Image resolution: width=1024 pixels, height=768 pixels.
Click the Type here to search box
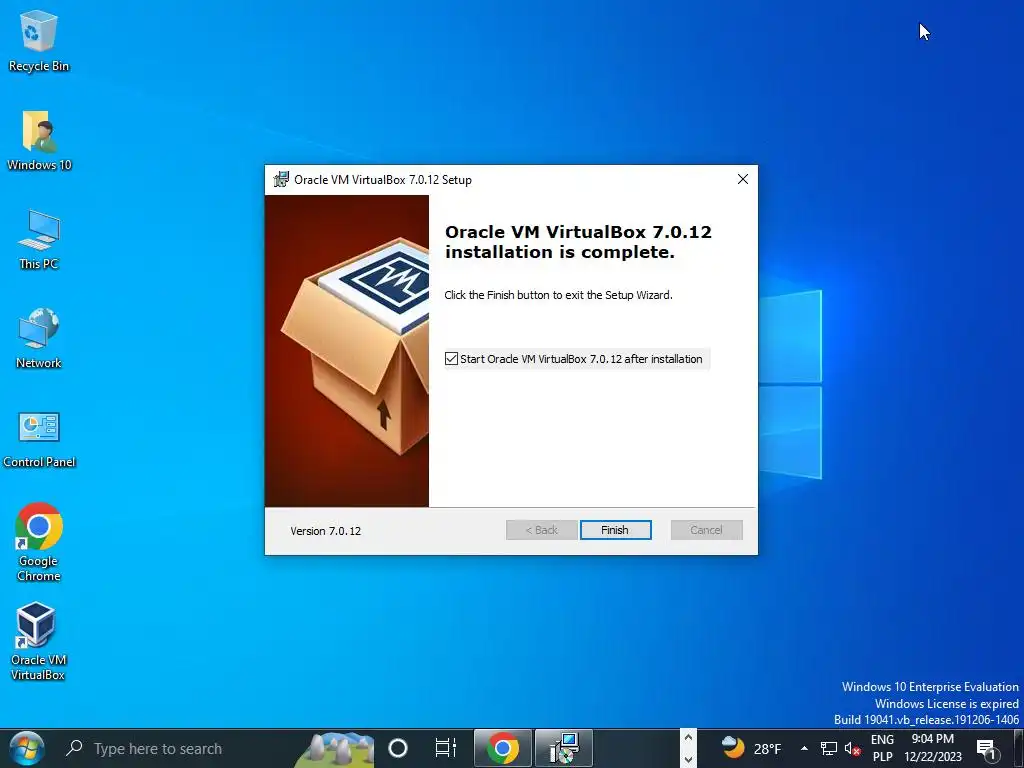(x=176, y=748)
